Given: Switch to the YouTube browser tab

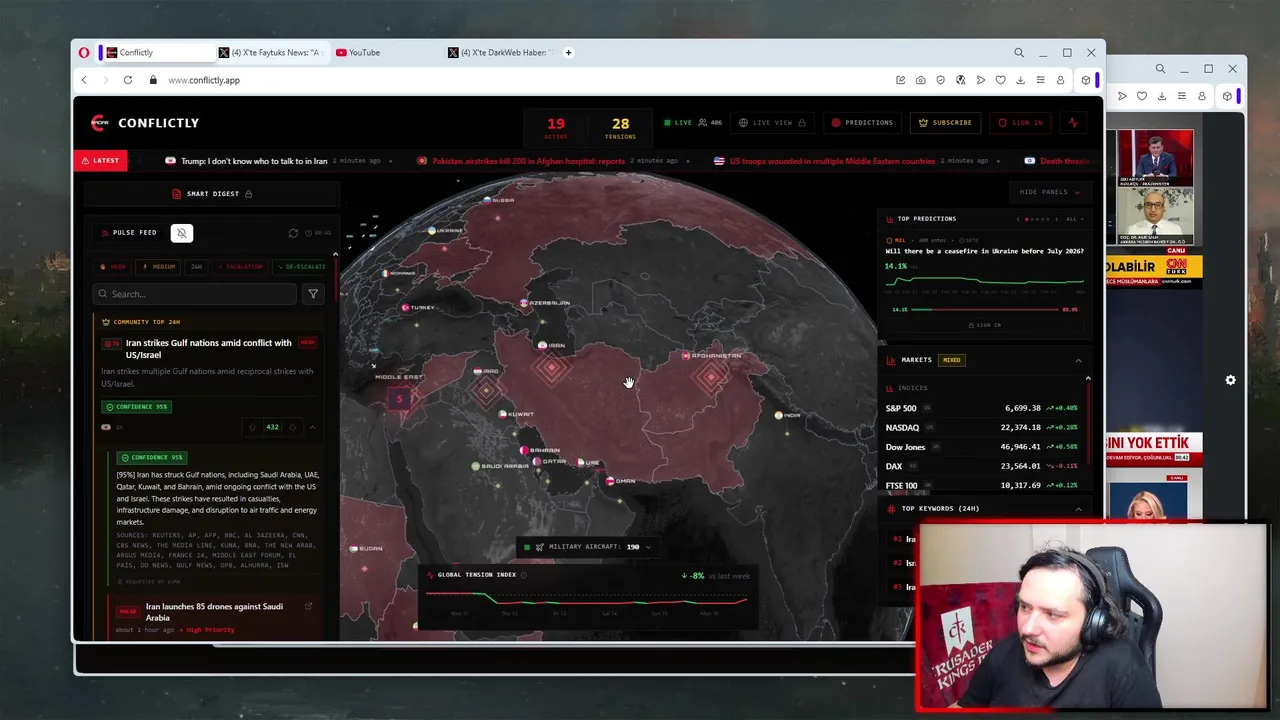Looking at the screenshot, I should [x=384, y=53].
